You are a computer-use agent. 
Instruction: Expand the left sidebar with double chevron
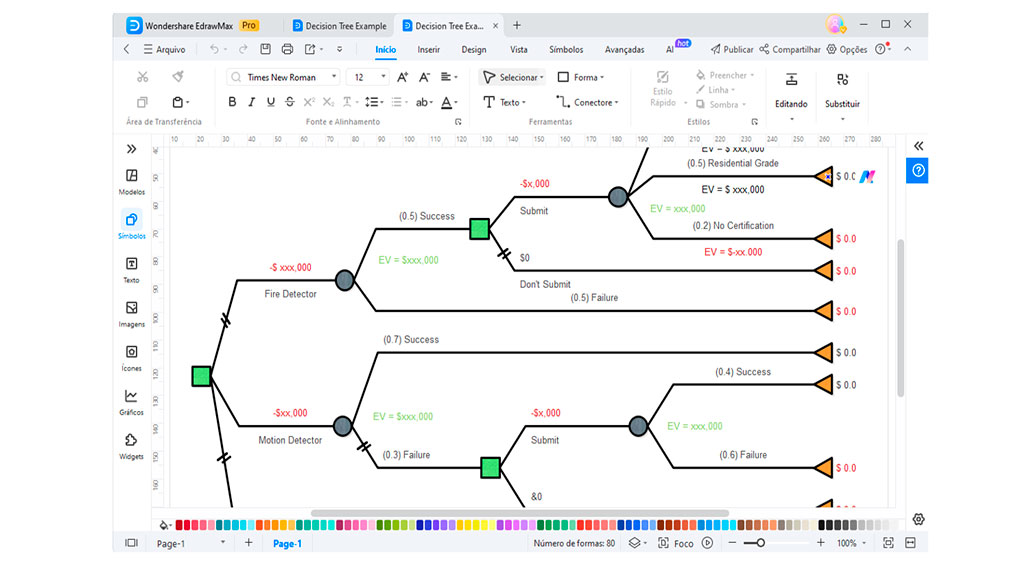[131, 149]
